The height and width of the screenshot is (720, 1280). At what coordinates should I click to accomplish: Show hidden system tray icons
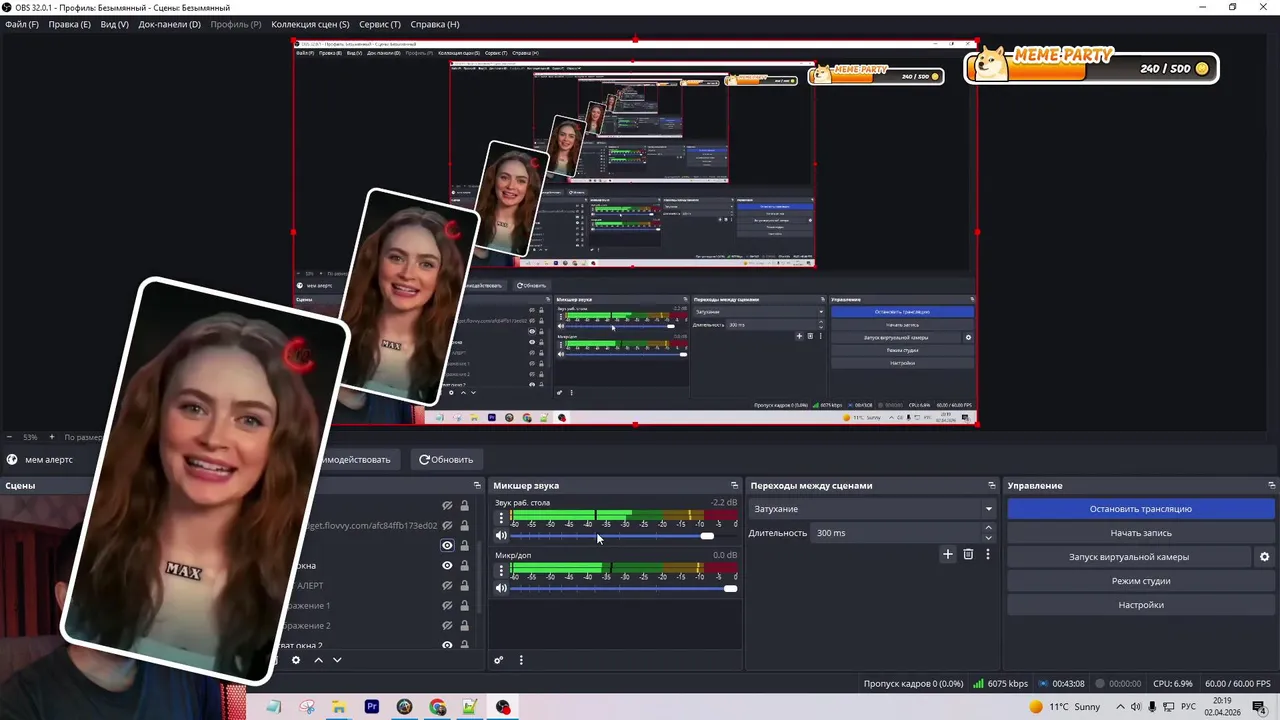[x=1121, y=707]
